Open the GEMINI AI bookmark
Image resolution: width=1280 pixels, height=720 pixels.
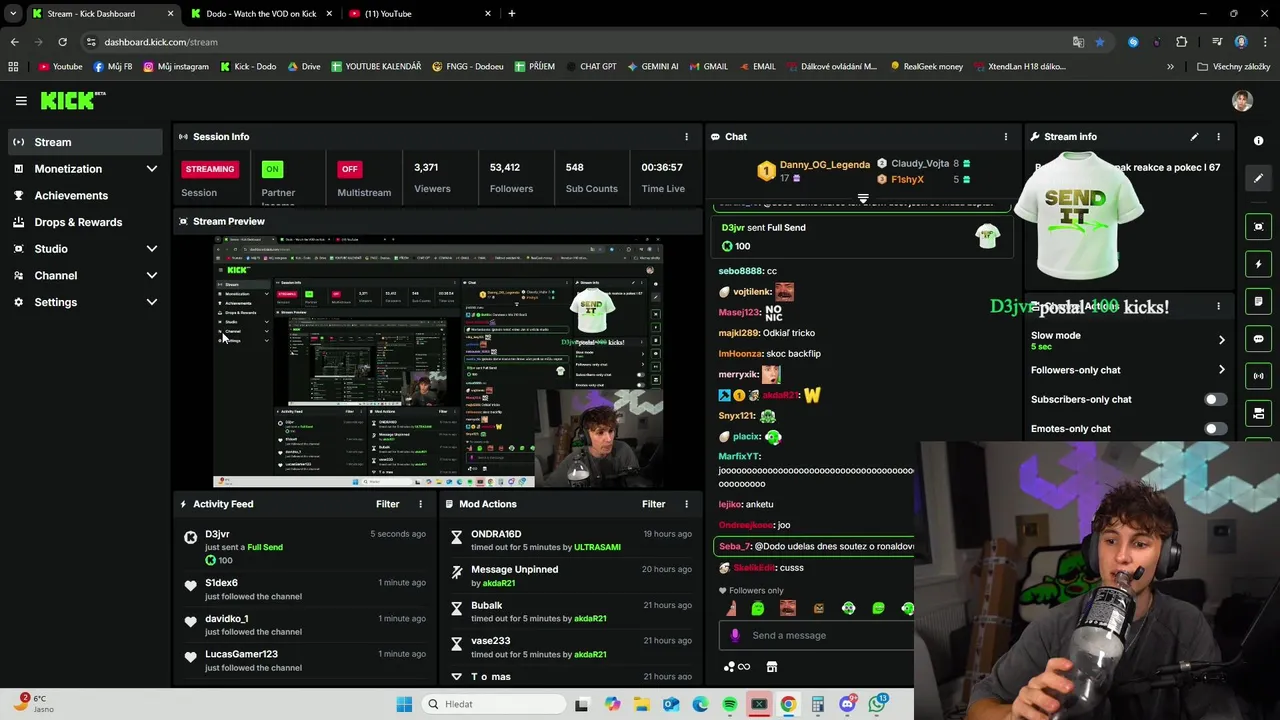652,67
